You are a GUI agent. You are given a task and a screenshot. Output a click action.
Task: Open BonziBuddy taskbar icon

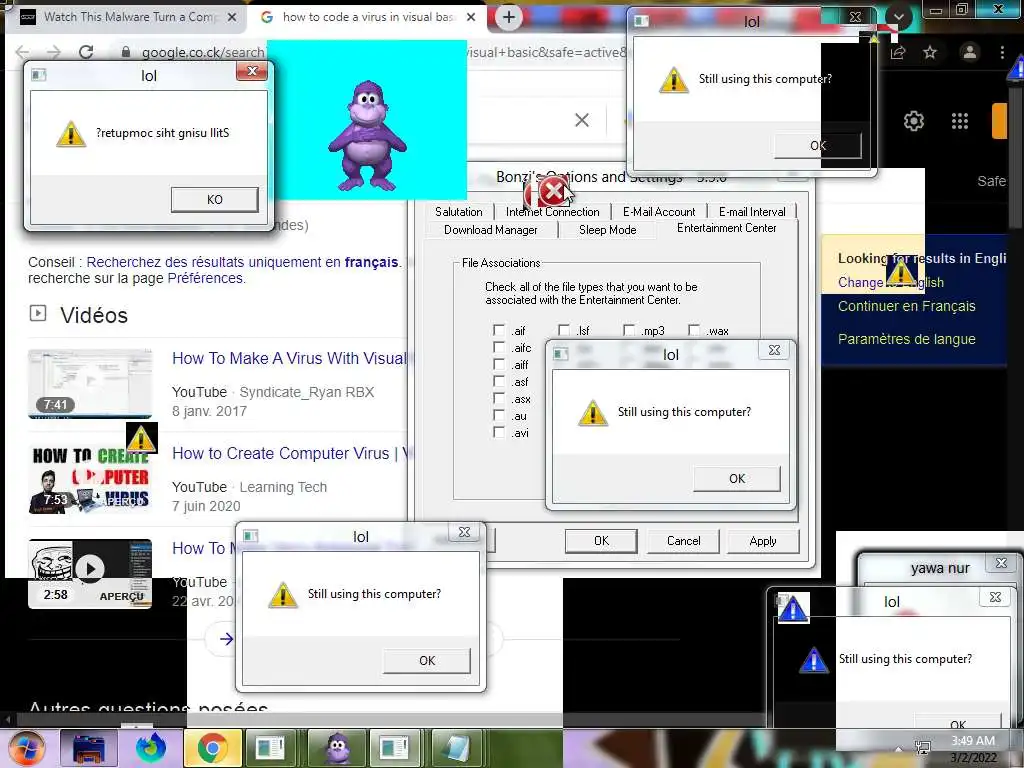tap(336, 748)
